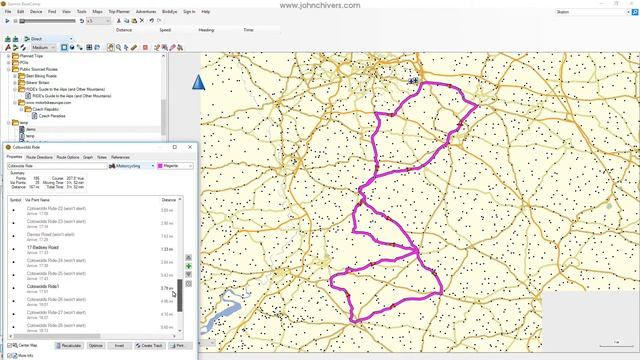The image size is (640, 360).
Task: Click the search field at top right
Action: 591,12
